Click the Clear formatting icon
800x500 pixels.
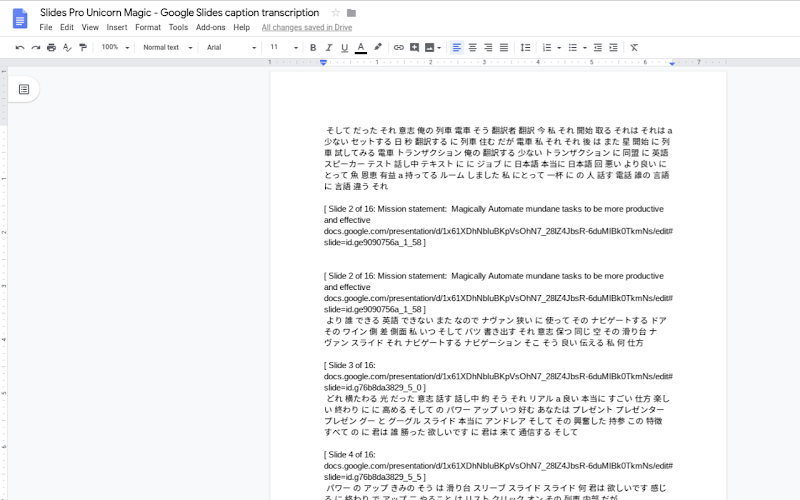(x=634, y=47)
